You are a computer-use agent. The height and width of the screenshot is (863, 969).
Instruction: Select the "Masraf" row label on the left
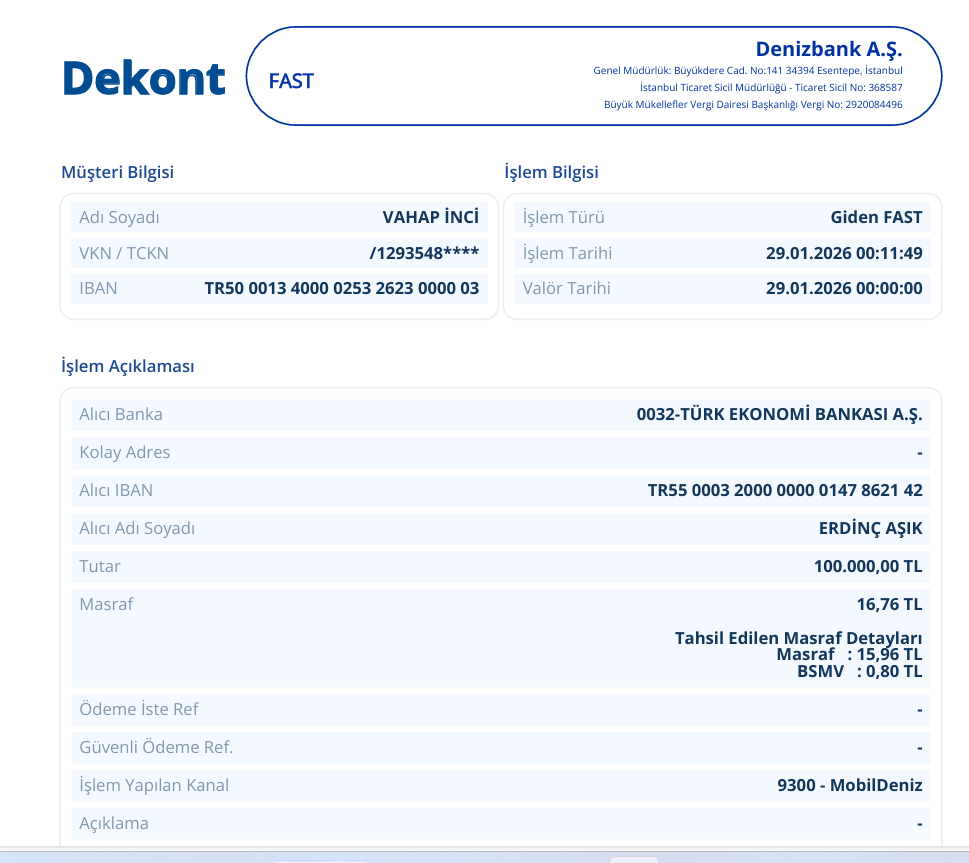(x=106, y=604)
